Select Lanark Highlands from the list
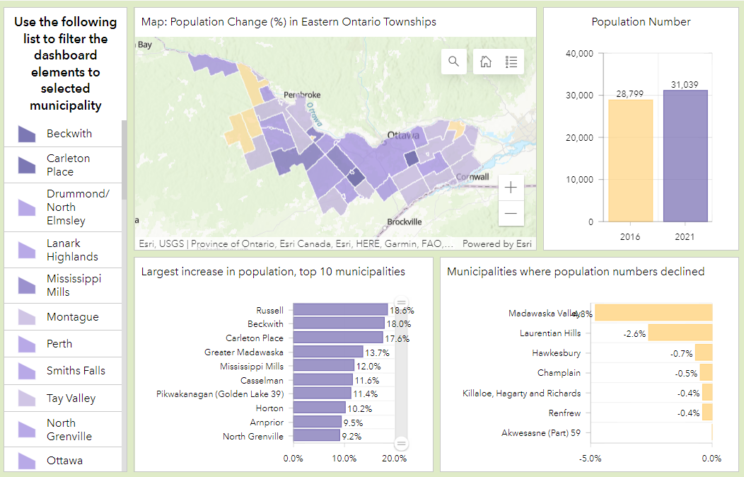The width and height of the screenshot is (744, 477). 63,250
